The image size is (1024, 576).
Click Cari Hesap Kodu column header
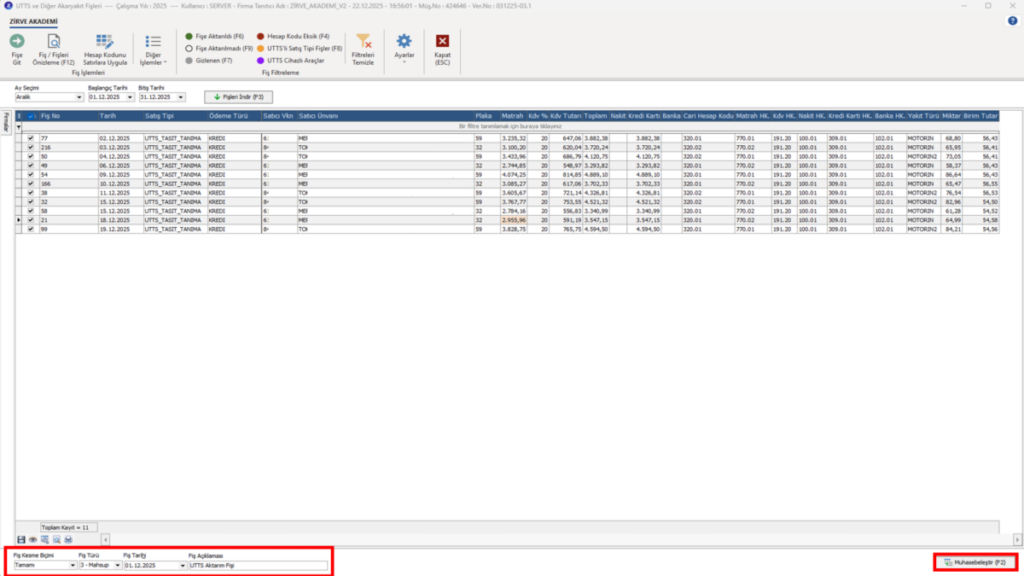pos(708,116)
